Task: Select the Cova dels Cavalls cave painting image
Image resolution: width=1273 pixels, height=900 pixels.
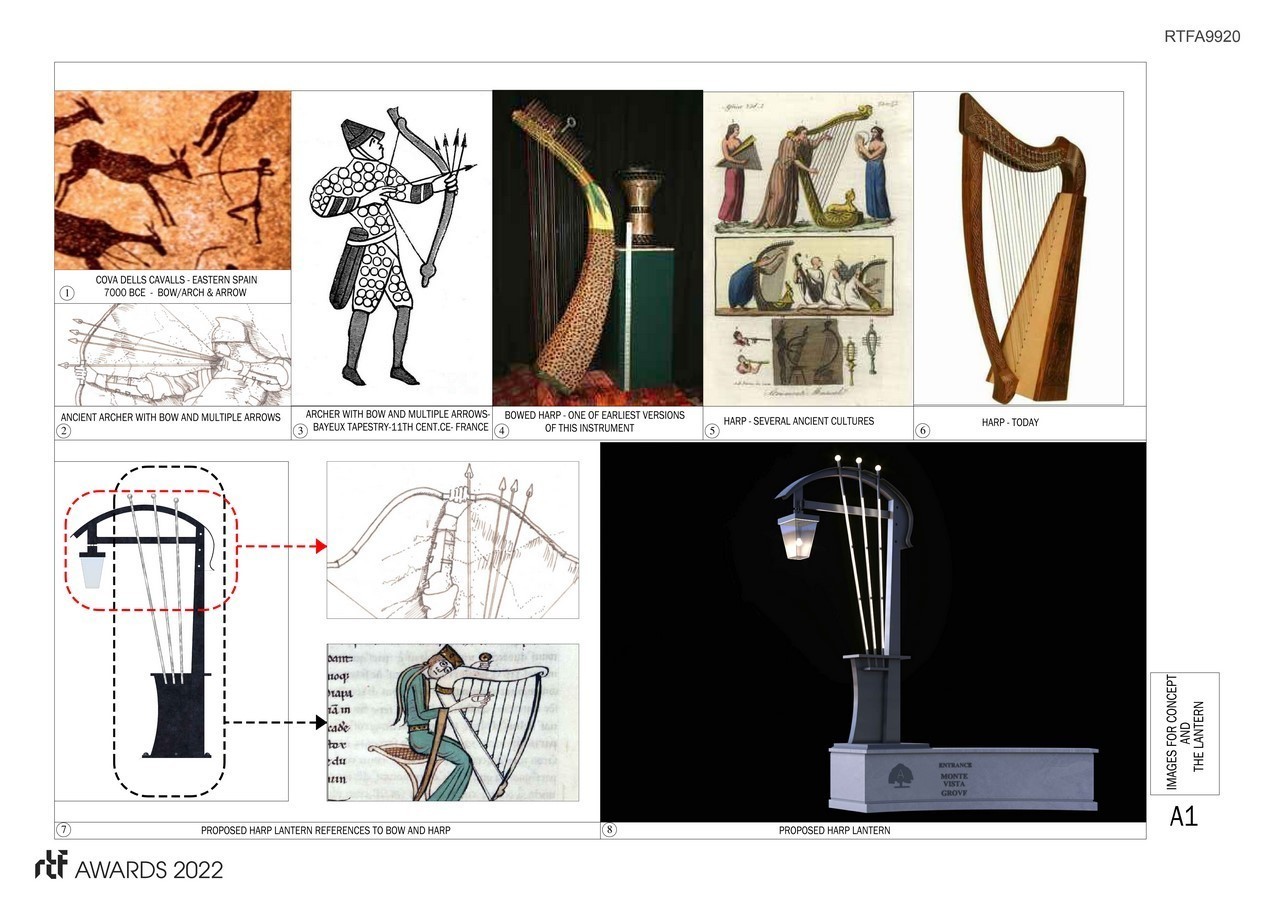Action: click(172, 180)
